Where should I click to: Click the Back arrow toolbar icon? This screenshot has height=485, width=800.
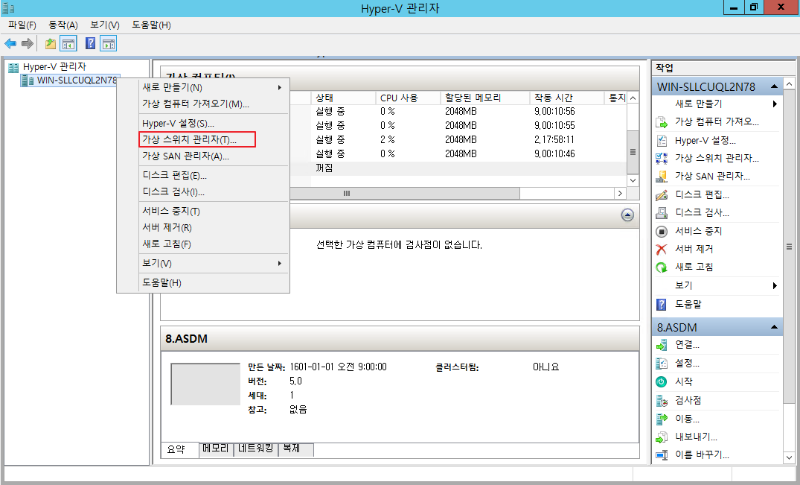pyautogui.click(x=10, y=44)
